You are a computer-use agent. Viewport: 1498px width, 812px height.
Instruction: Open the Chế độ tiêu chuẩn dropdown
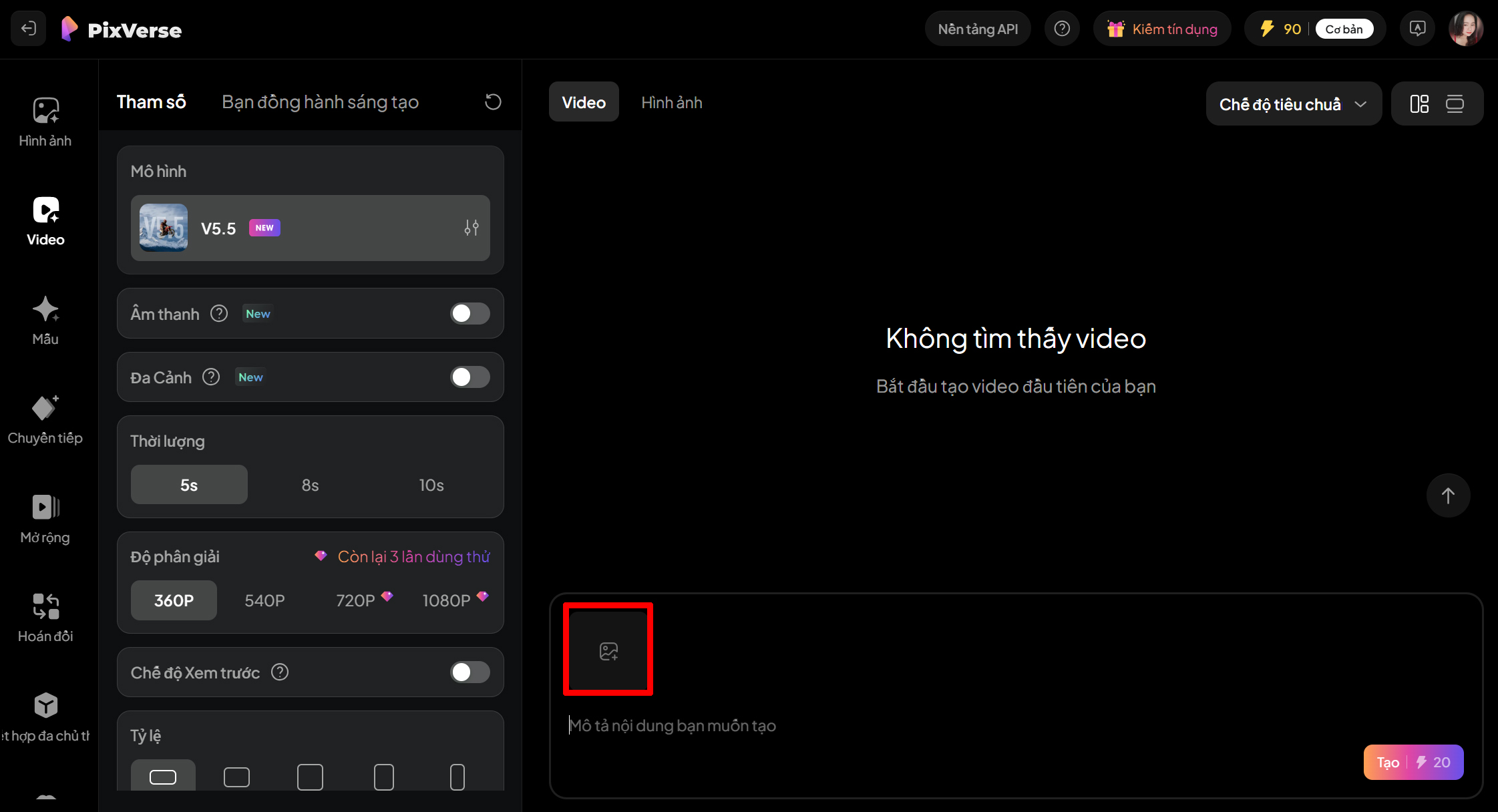click(1293, 104)
